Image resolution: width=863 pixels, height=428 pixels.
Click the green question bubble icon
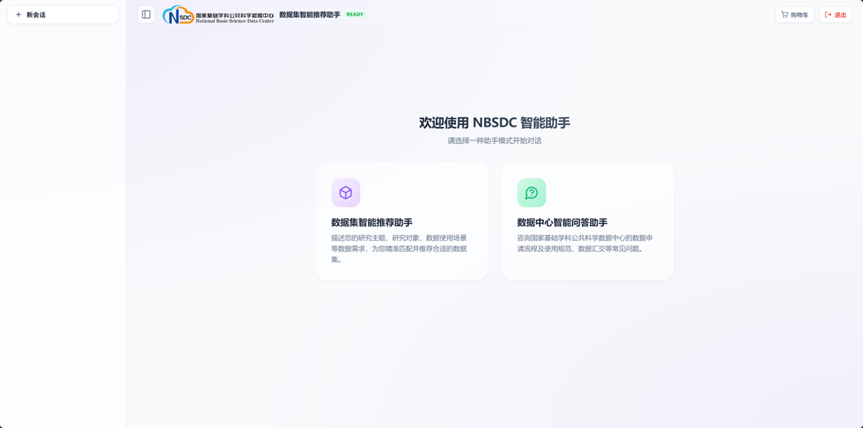tap(531, 193)
